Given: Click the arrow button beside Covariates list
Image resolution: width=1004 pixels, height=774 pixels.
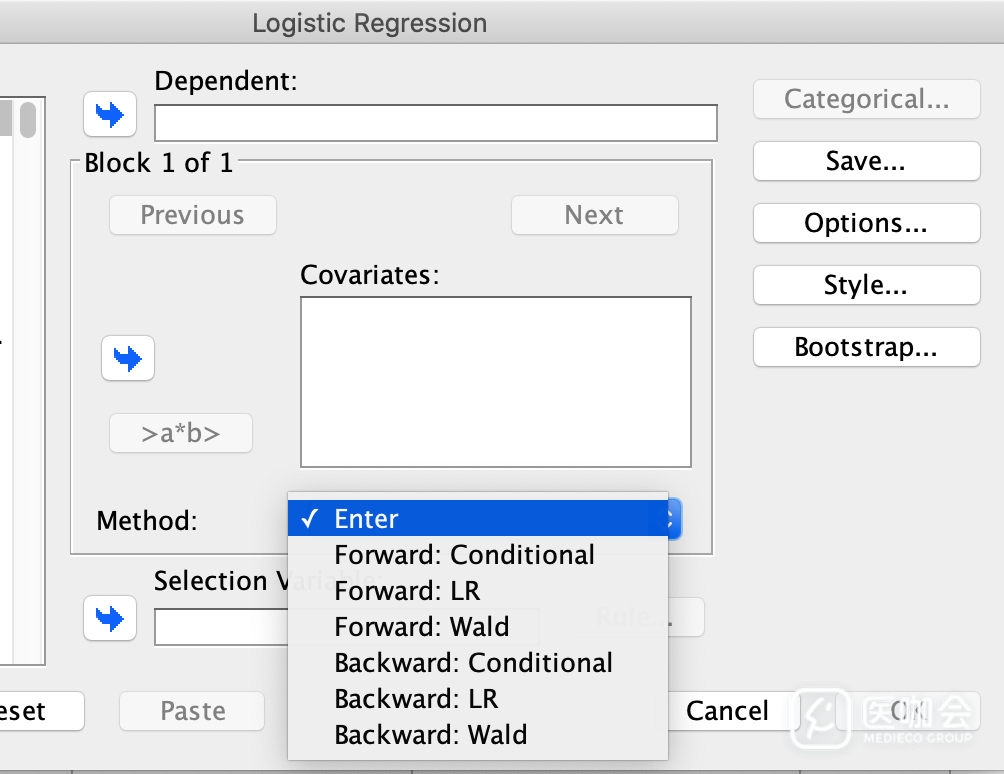Looking at the screenshot, I should pyautogui.click(x=128, y=358).
